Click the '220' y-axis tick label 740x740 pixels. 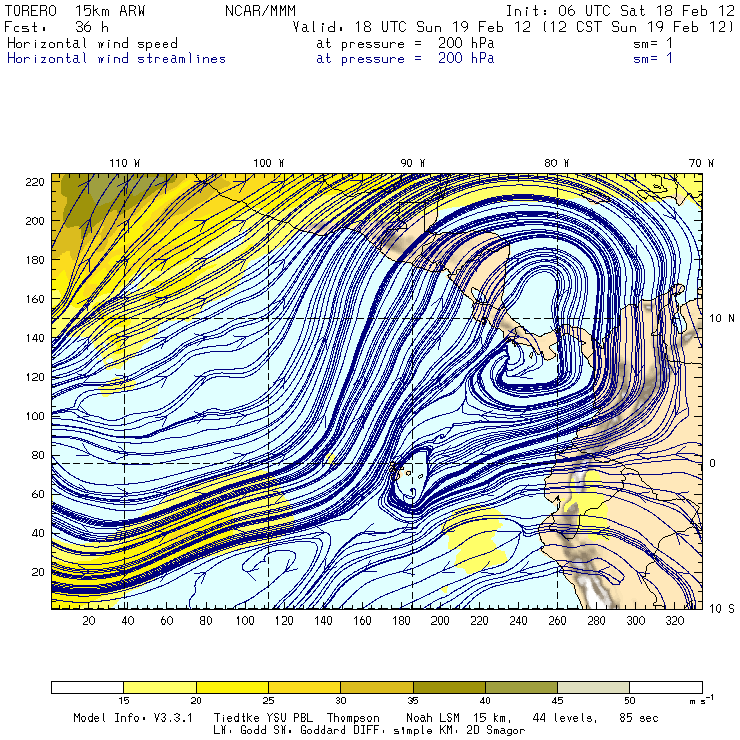coord(35,182)
